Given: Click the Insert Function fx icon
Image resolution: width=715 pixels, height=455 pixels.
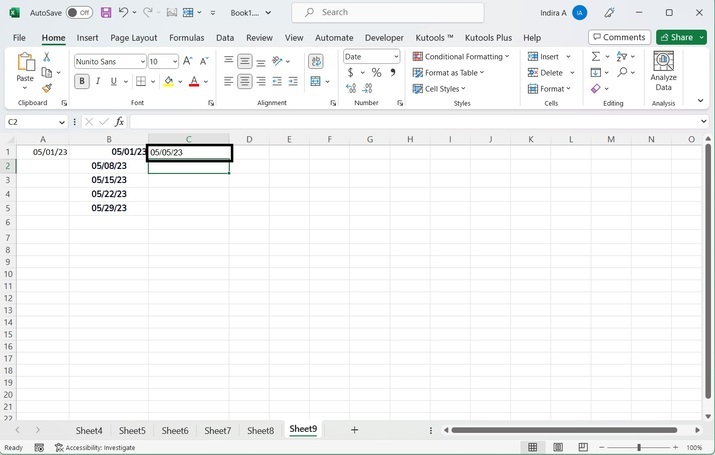Looking at the screenshot, I should (x=119, y=122).
